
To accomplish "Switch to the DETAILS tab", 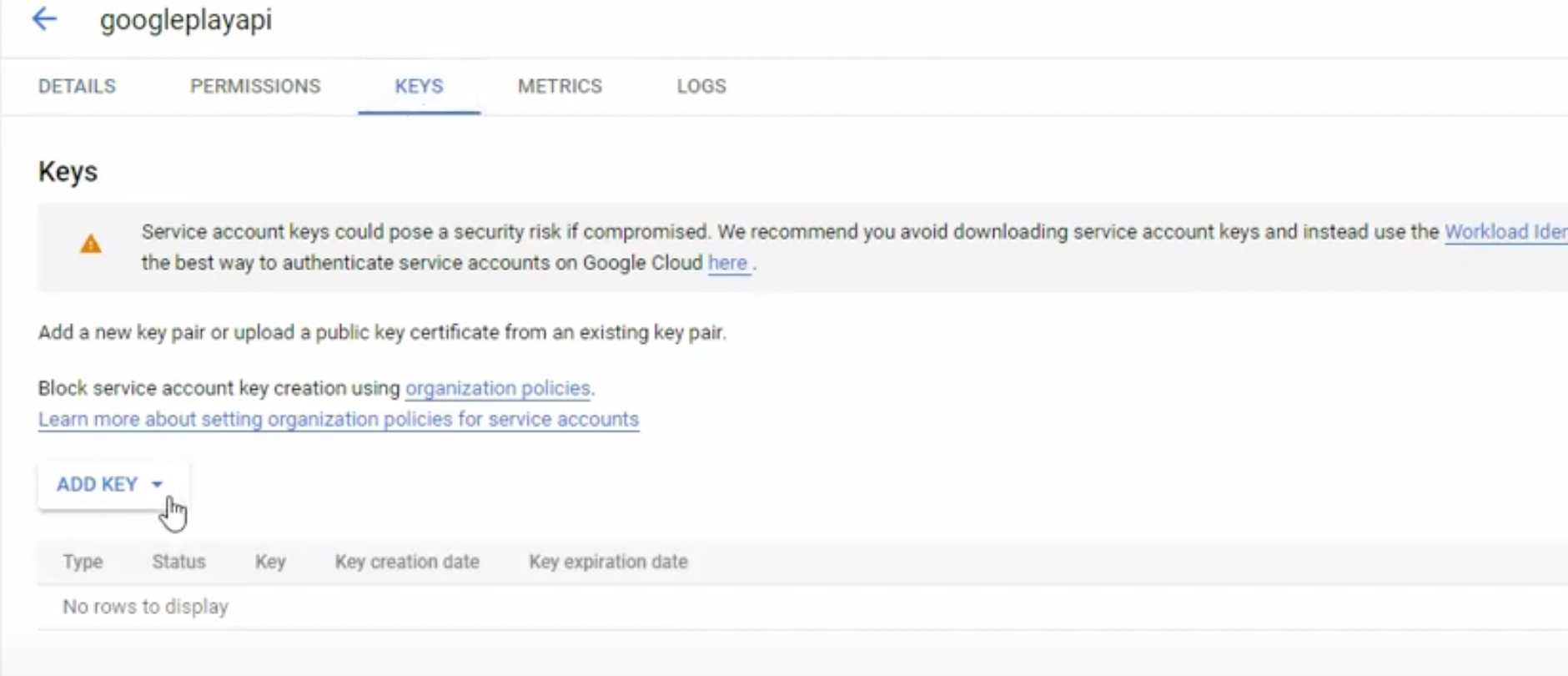I will (x=77, y=86).
